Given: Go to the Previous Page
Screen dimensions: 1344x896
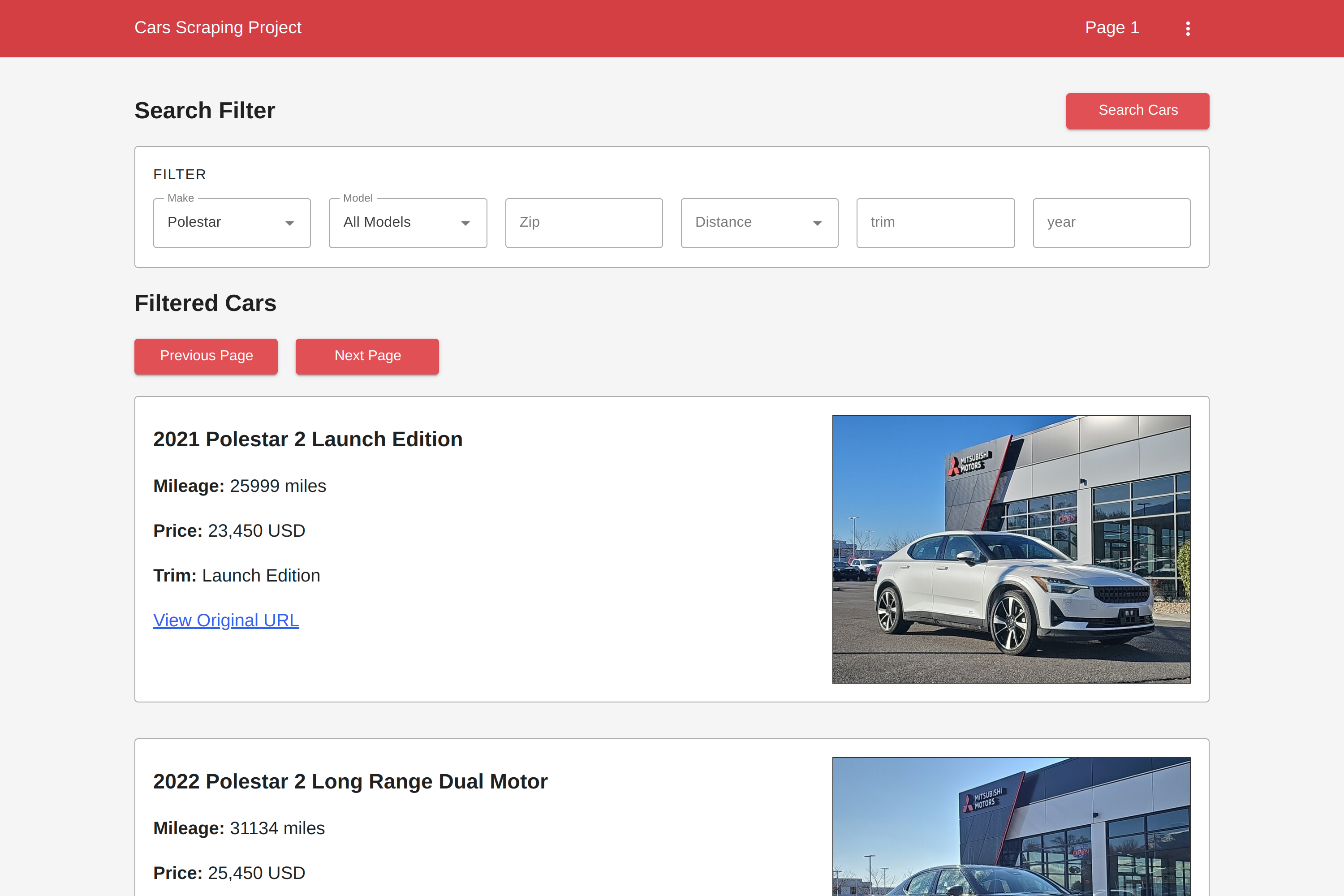Looking at the screenshot, I should (x=206, y=356).
